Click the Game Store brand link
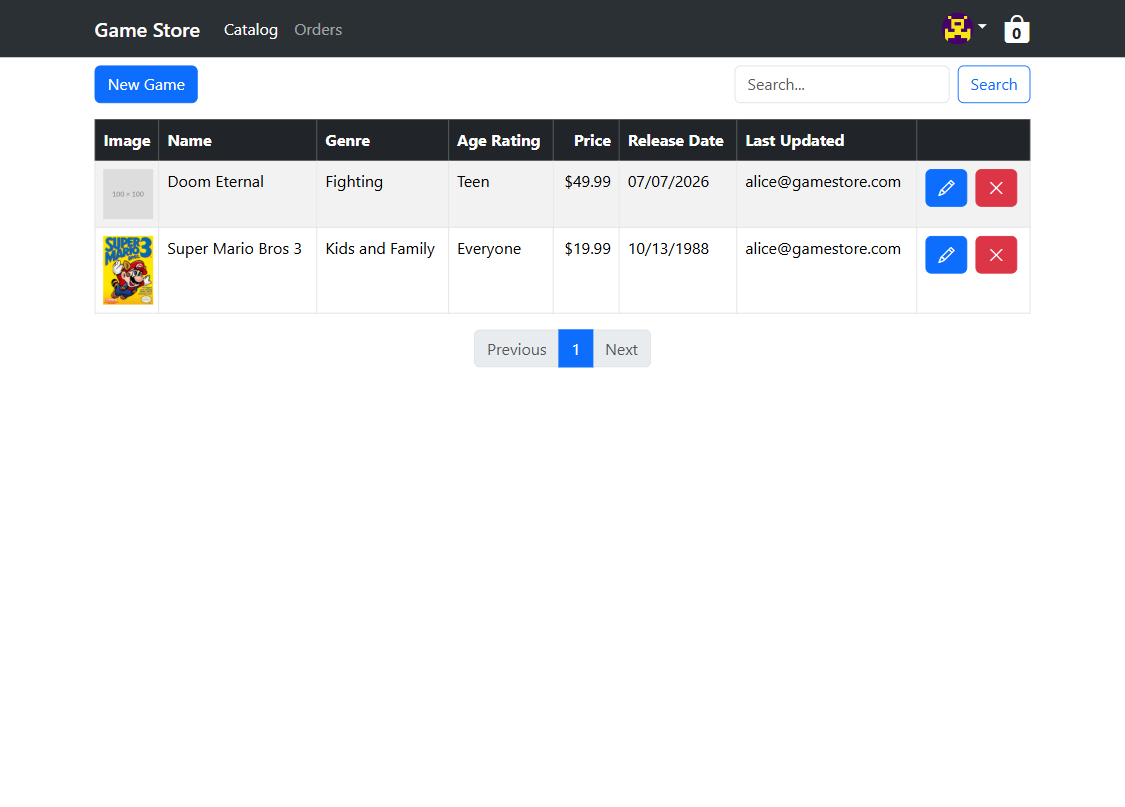 tap(147, 30)
